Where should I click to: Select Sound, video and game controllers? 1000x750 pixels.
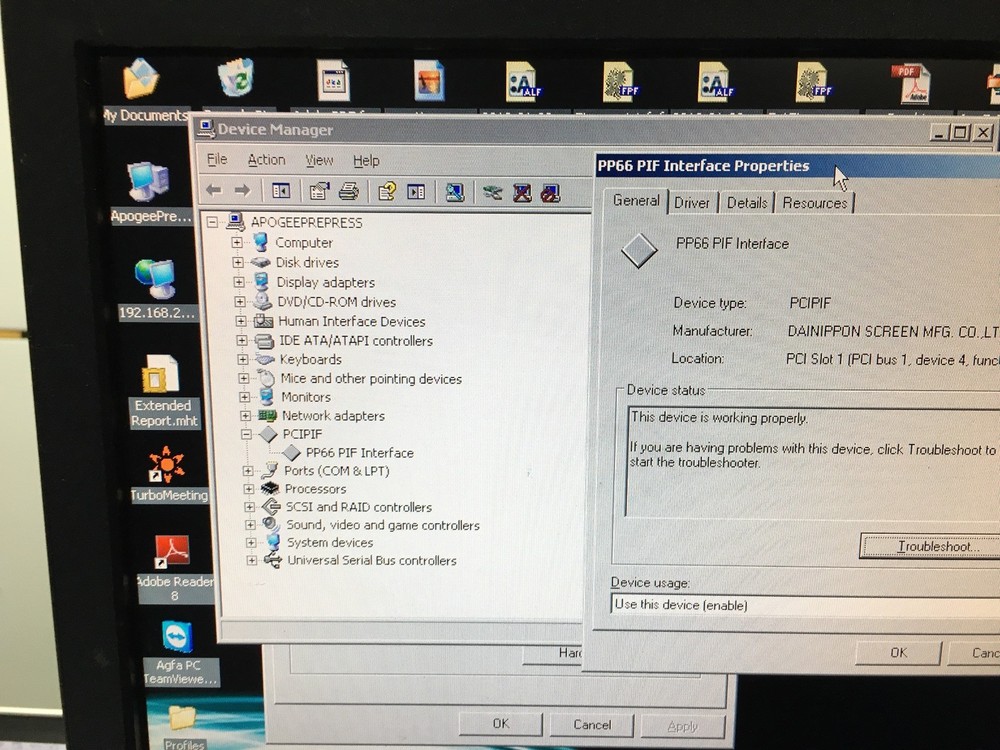click(x=383, y=525)
